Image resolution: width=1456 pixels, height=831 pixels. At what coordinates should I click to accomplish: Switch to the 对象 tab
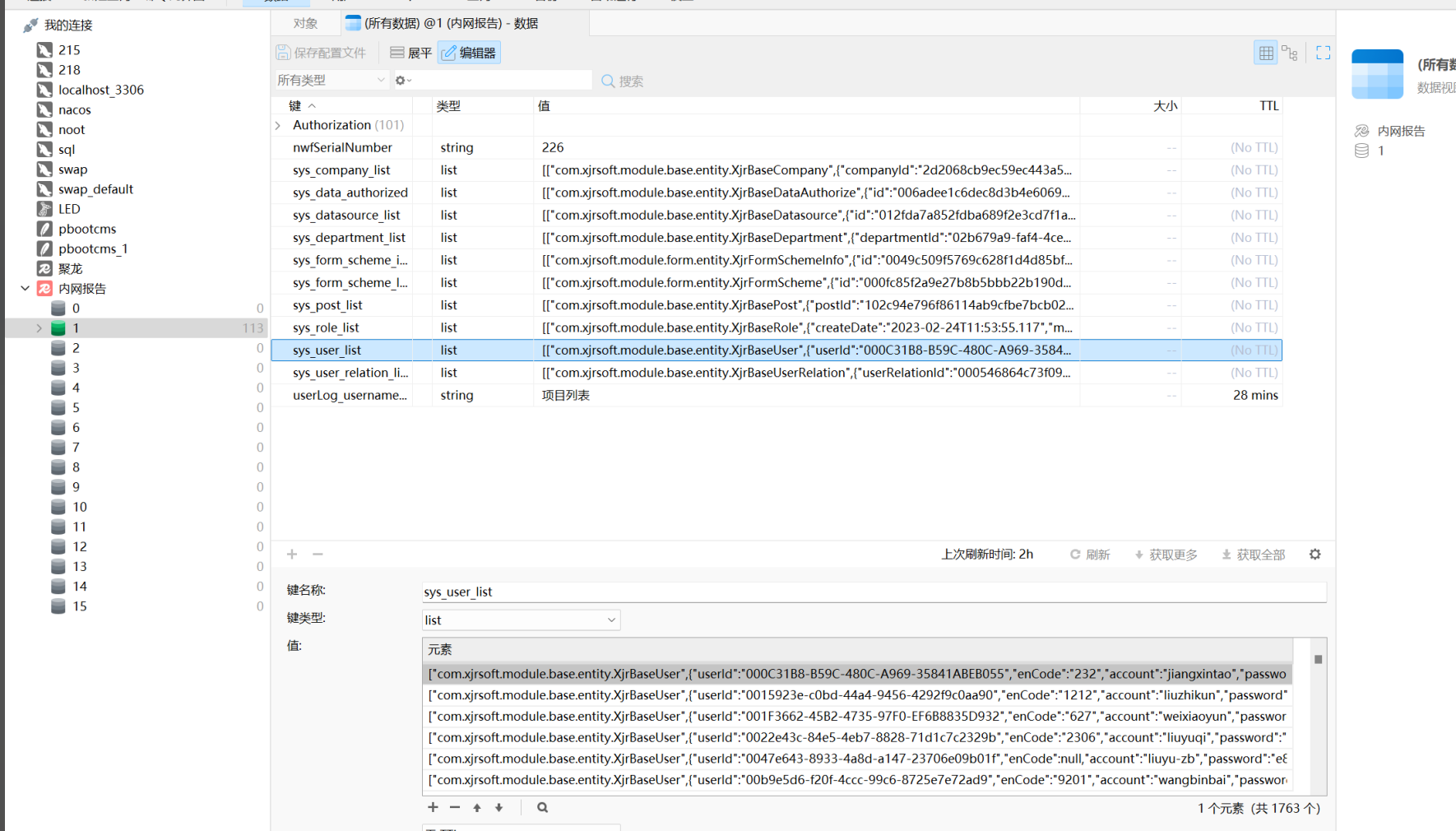click(x=305, y=23)
